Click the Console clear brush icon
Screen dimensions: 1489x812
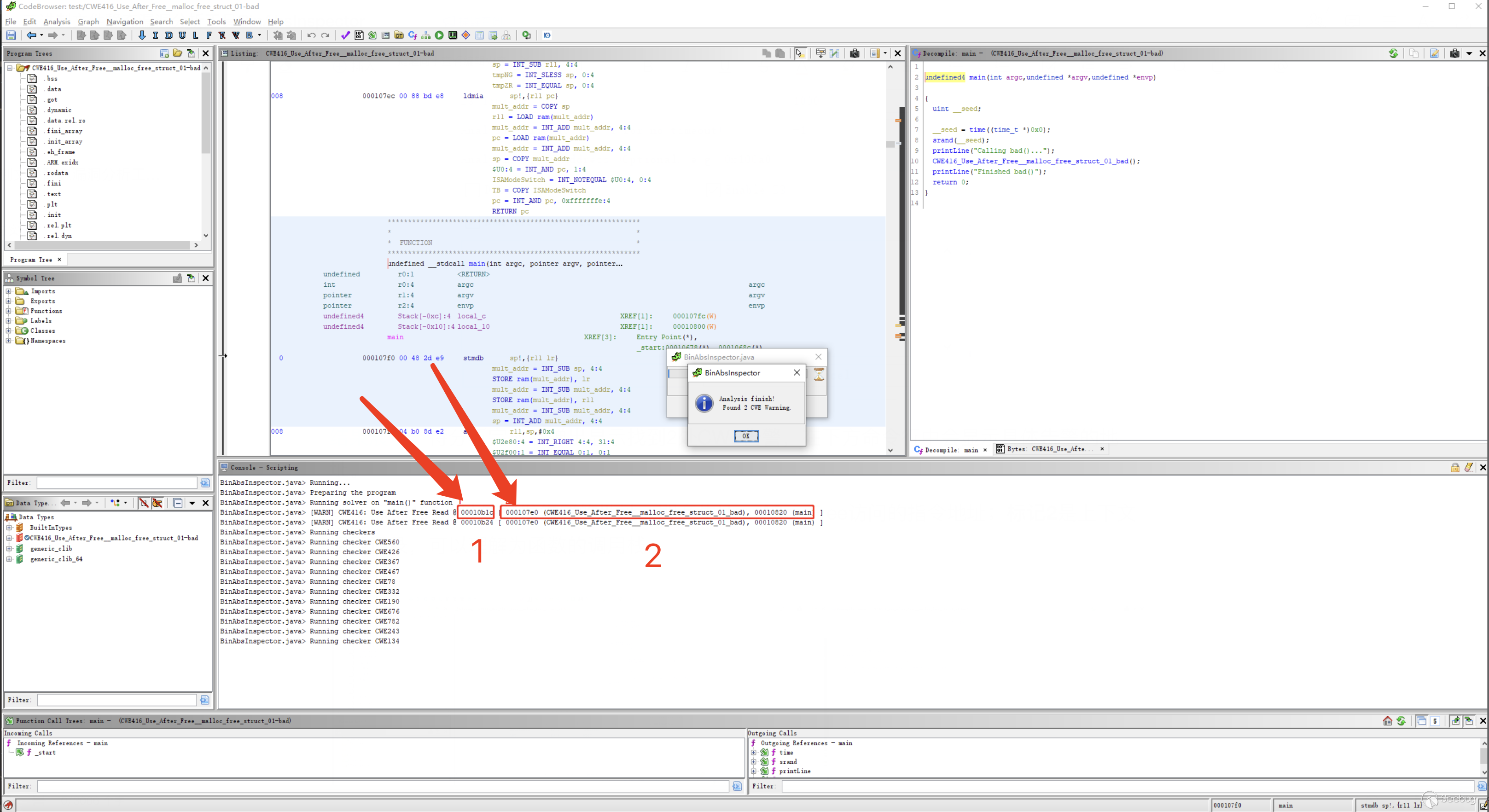1468,468
